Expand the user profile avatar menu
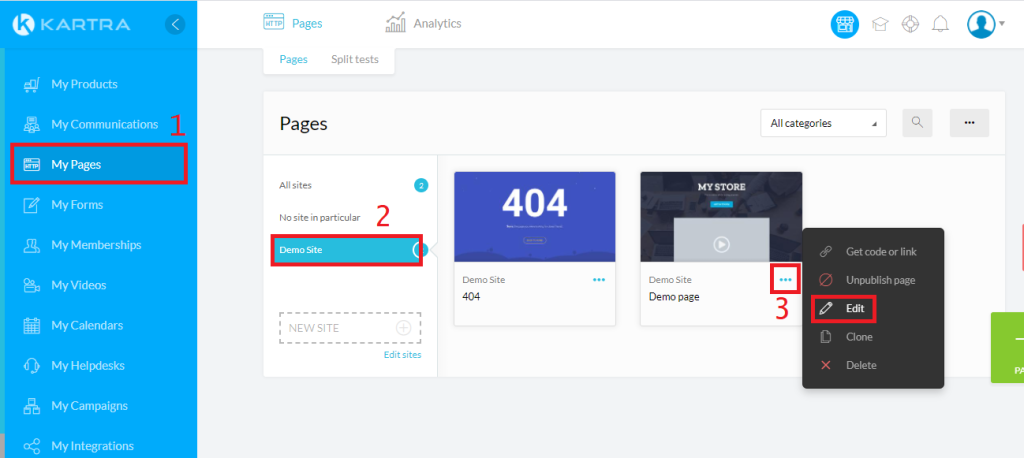The height and width of the screenshot is (458, 1024). 985,24
